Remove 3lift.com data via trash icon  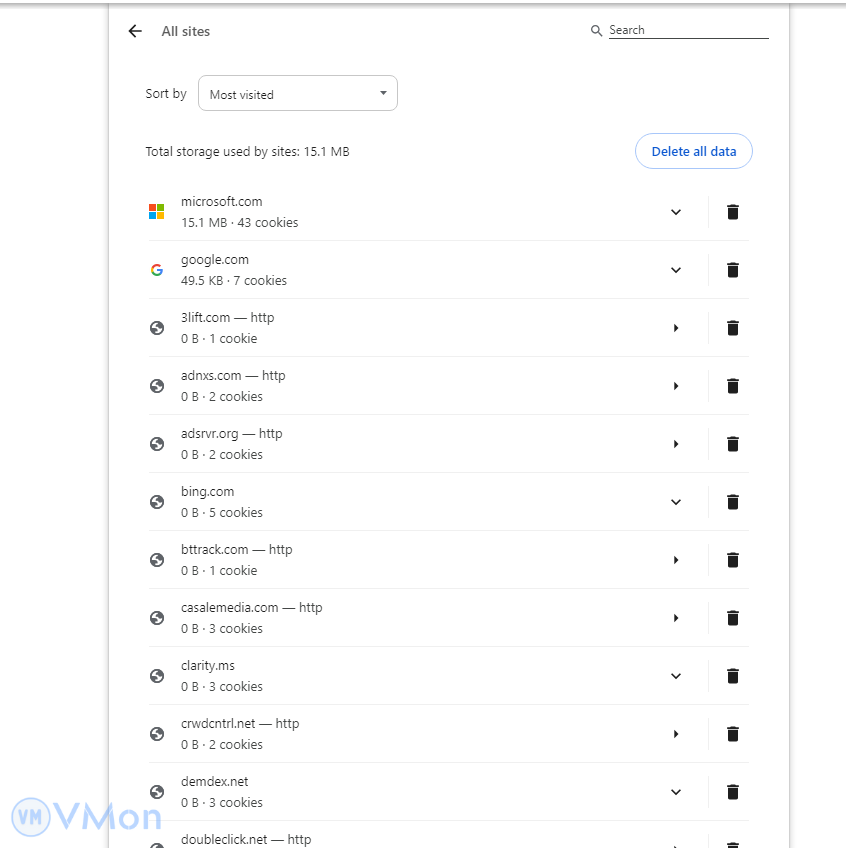733,328
